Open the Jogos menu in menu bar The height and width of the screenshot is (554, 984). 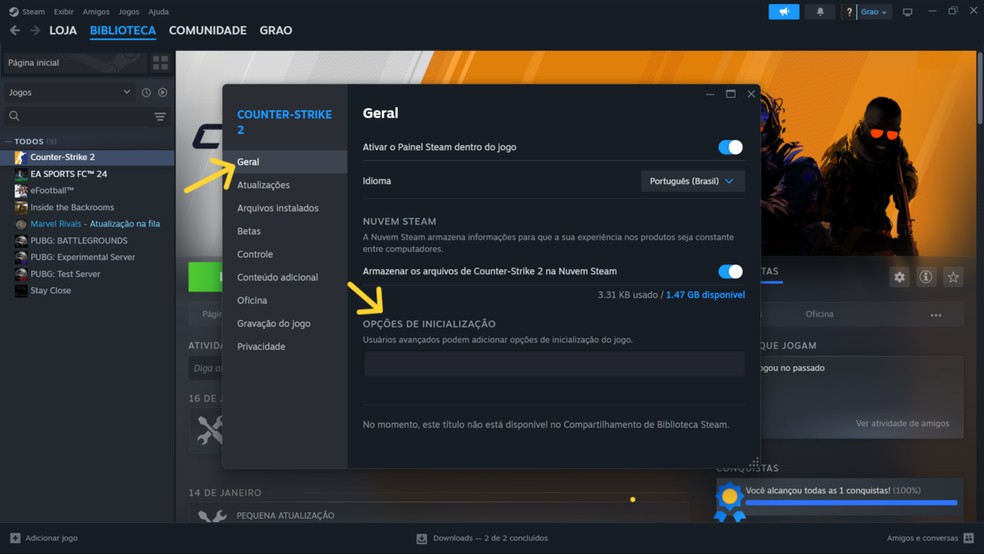click(x=129, y=11)
